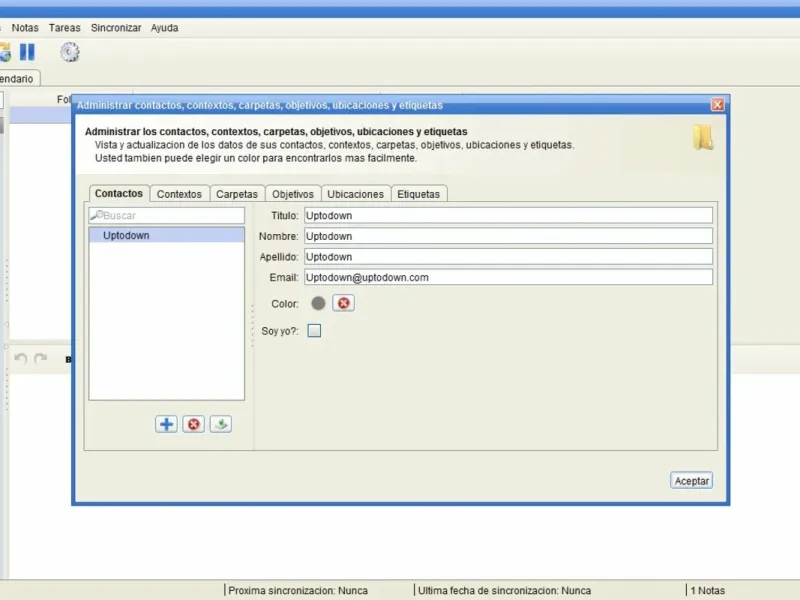
Task: Open the Notas menu
Action: [x=25, y=28]
